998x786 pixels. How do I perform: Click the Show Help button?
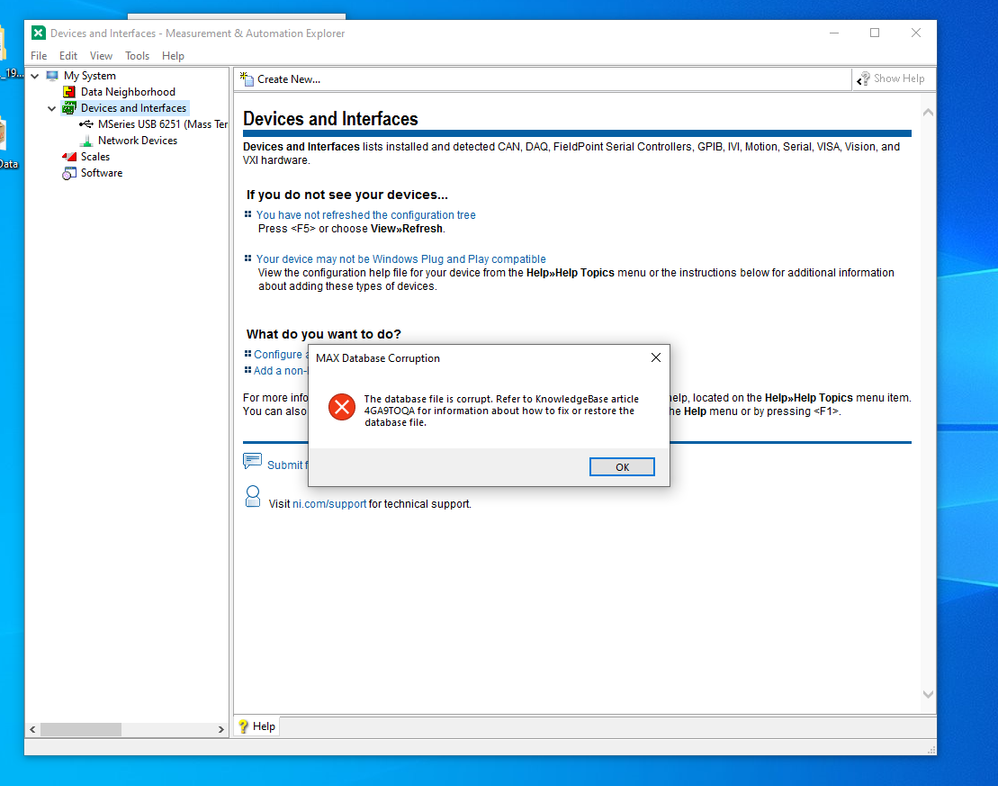pos(891,79)
